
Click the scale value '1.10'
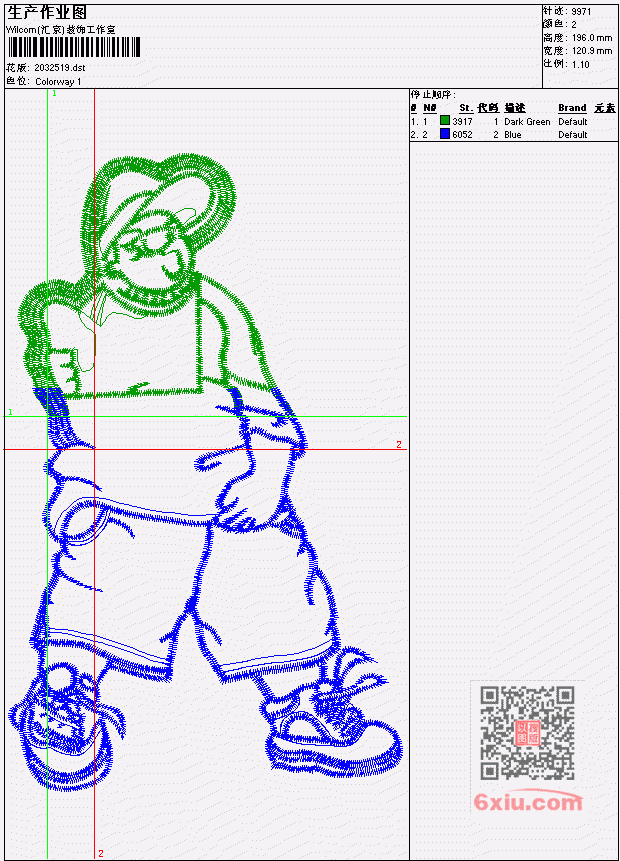(580, 64)
